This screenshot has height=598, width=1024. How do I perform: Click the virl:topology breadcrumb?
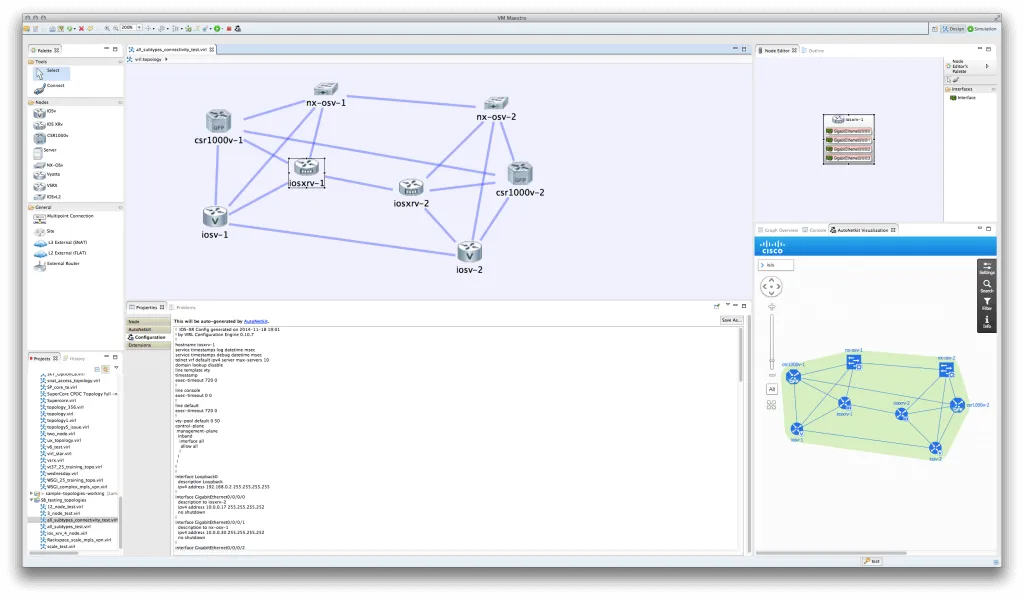point(147,59)
